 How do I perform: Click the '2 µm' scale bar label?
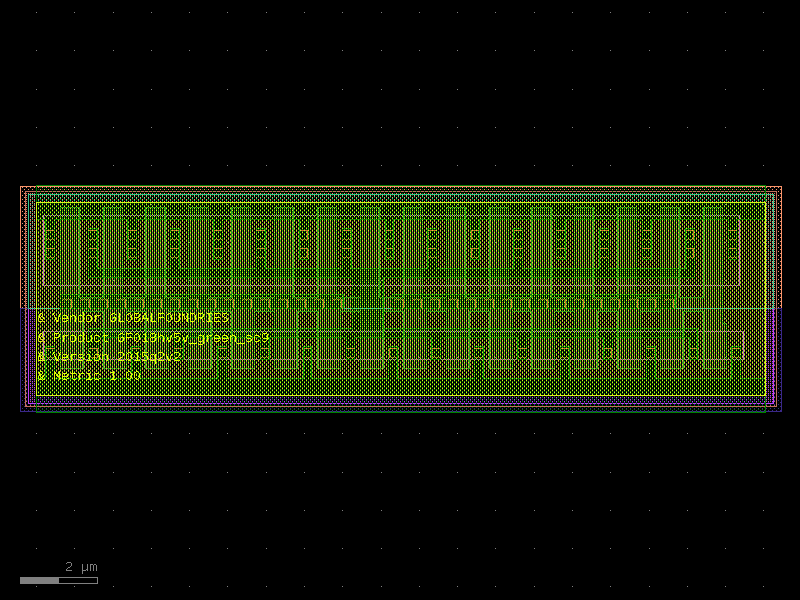click(x=81, y=567)
